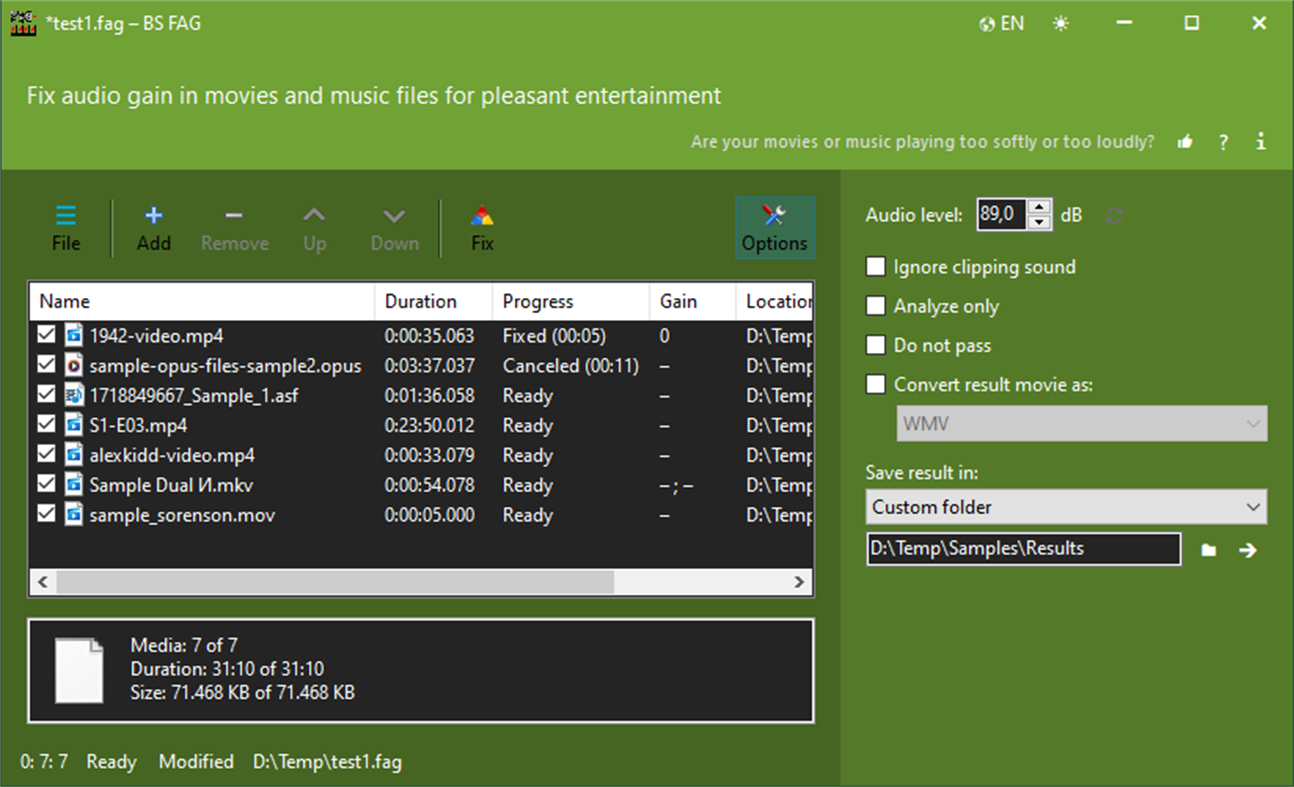Open the EN language selector
Screen dimensions: 1294x787
(1001, 22)
